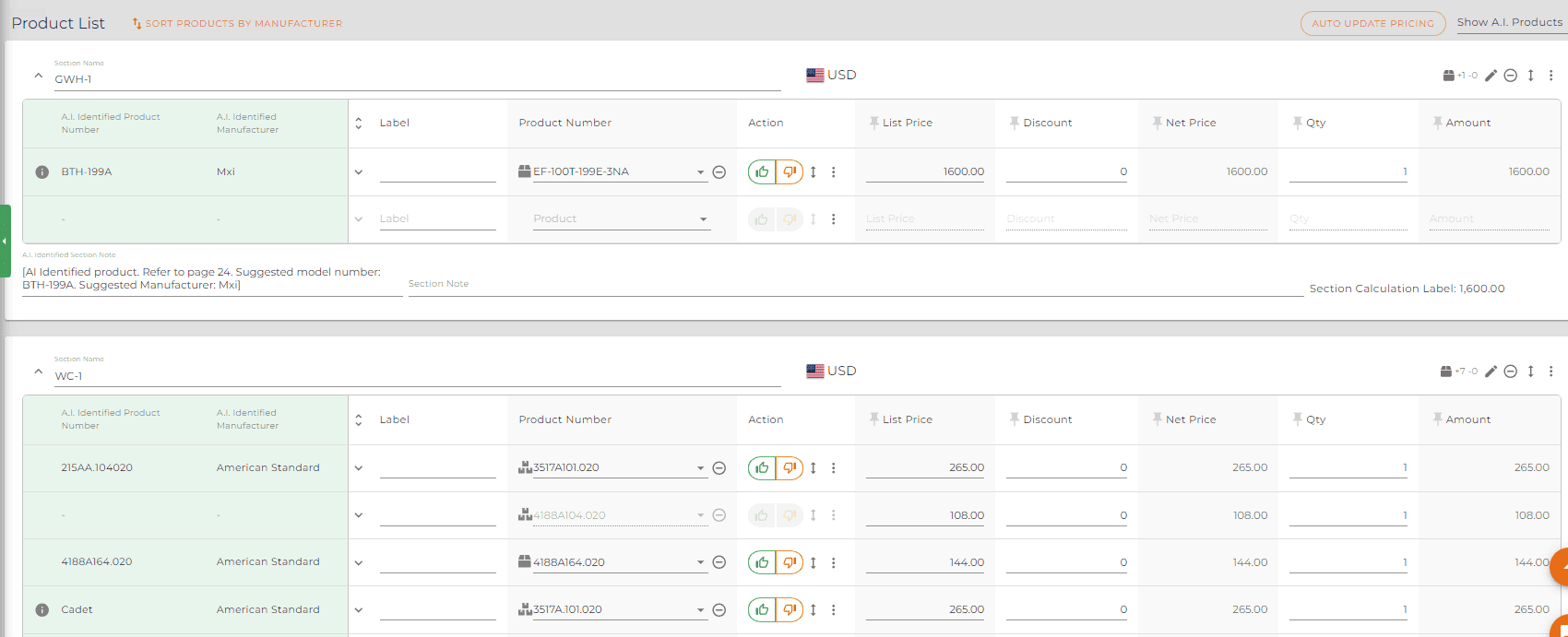Image resolution: width=1568 pixels, height=637 pixels.
Task: Toggle the expand-all arrows in GWH-1 table header
Action: [x=359, y=124]
